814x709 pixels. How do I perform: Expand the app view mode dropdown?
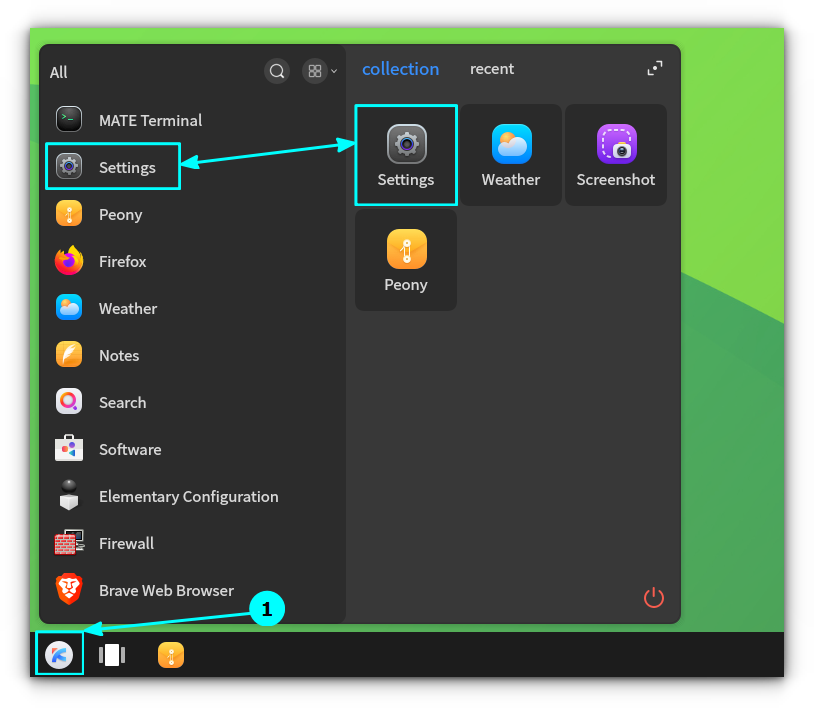[x=321, y=71]
